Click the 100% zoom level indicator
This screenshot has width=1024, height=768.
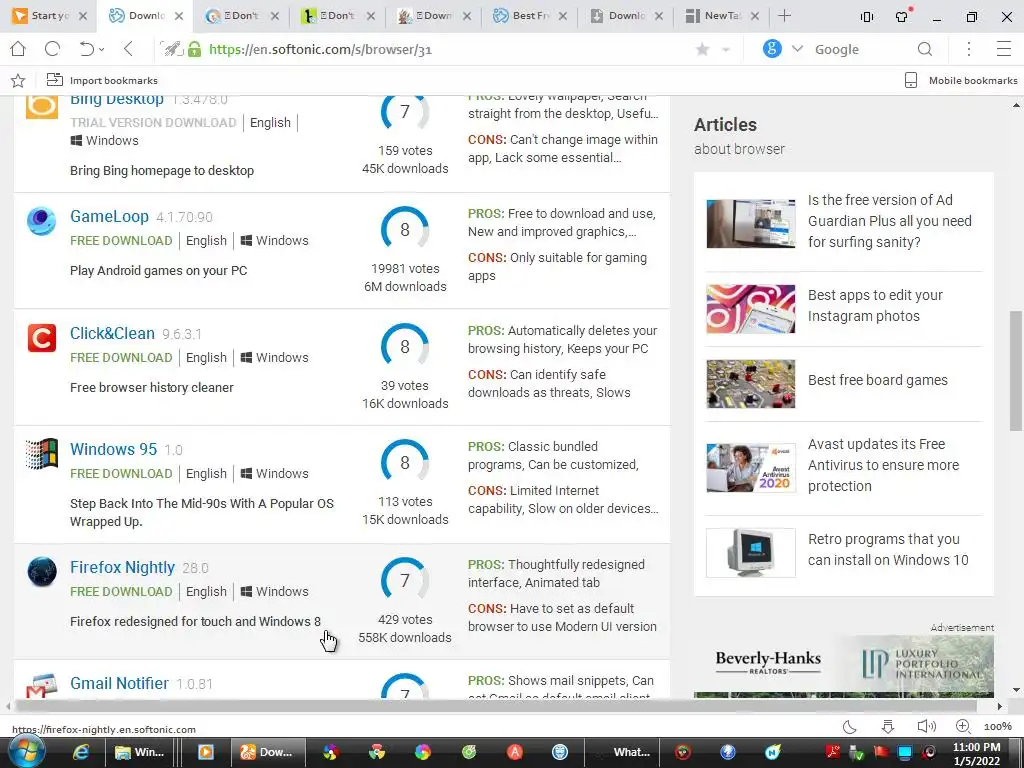[998, 727]
